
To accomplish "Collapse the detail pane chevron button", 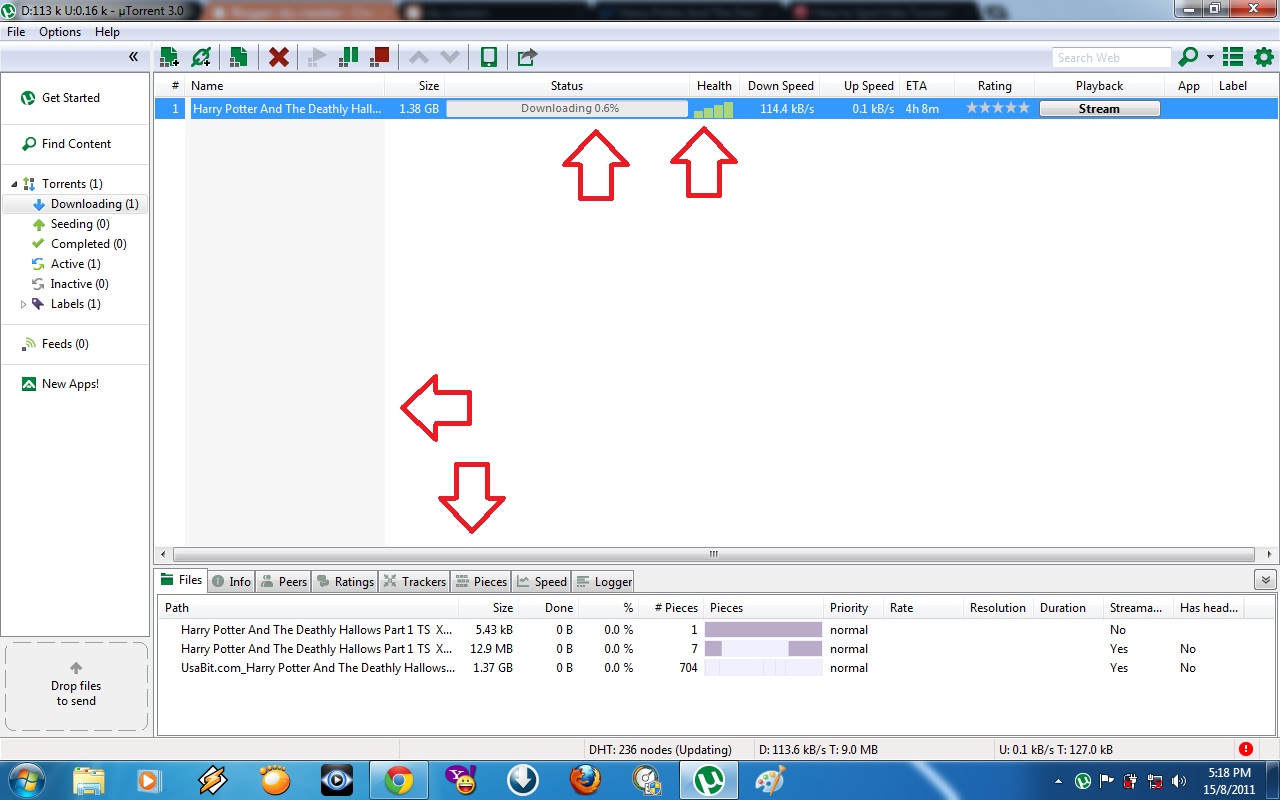I will click(x=1264, y=580).
